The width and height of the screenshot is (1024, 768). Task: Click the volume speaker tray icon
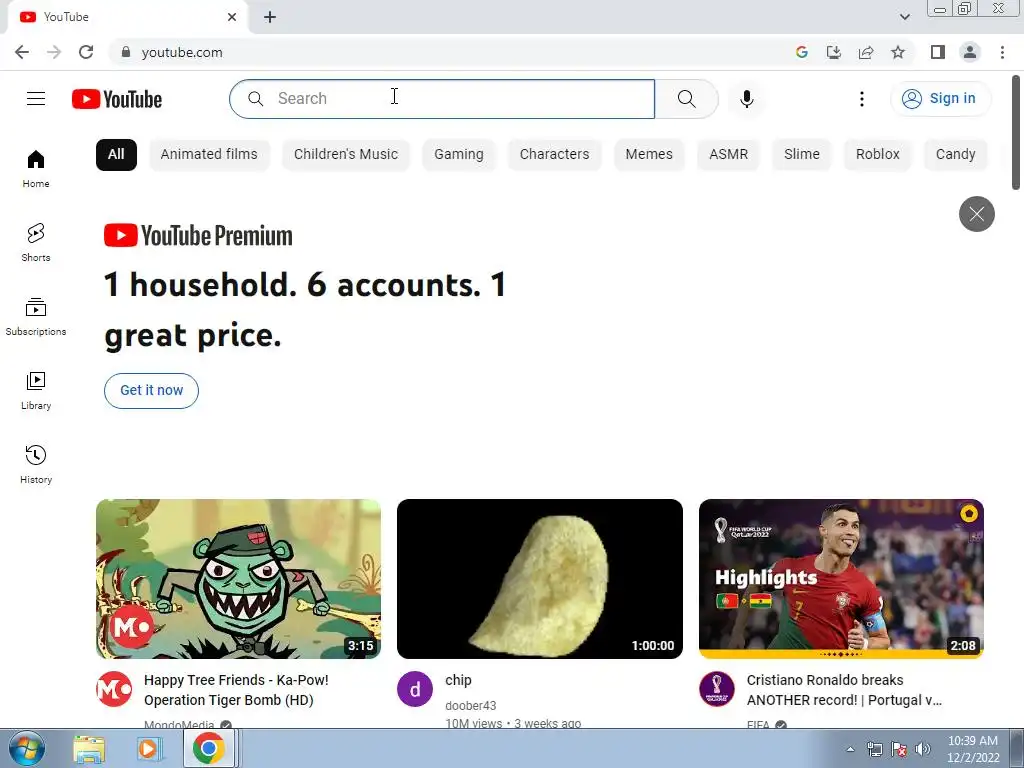pos(922,749)
